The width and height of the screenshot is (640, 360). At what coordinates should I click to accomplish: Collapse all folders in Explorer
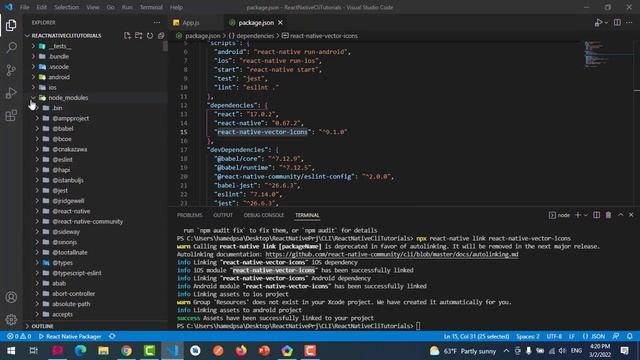(x=161, y=36)
